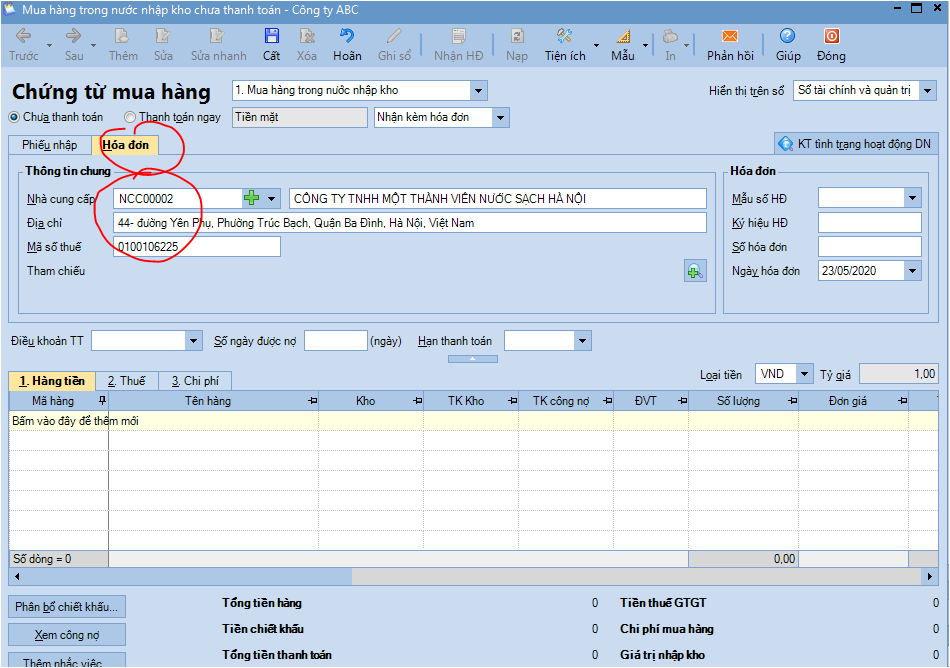
Task: Click the Thêm nhắc việc button
Action: 67,660
